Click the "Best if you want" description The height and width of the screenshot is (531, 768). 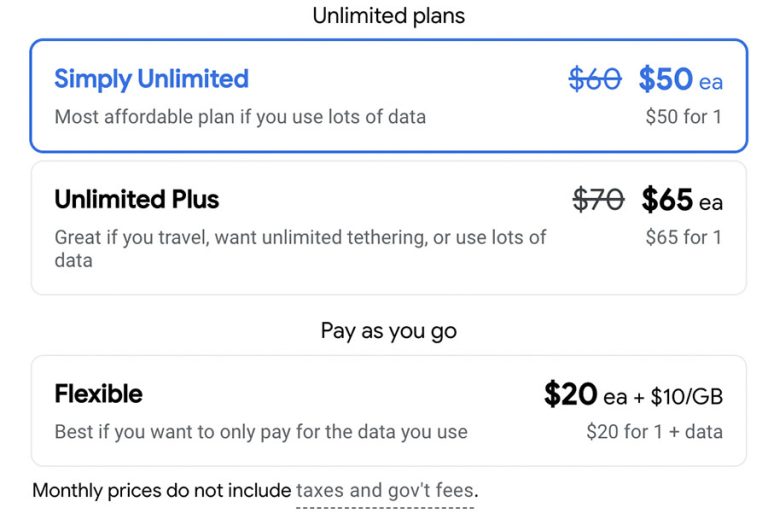tap(261, 433)
